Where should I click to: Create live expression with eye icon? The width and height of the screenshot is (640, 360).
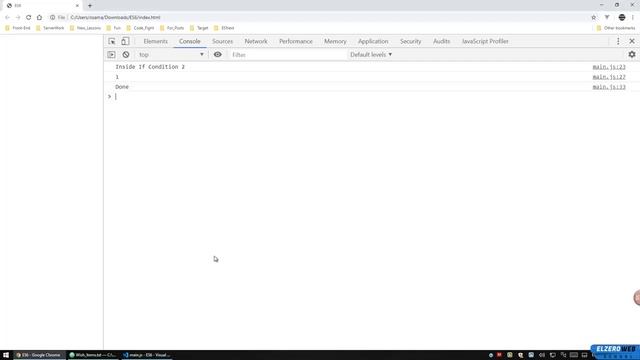[x=218, y=54]
